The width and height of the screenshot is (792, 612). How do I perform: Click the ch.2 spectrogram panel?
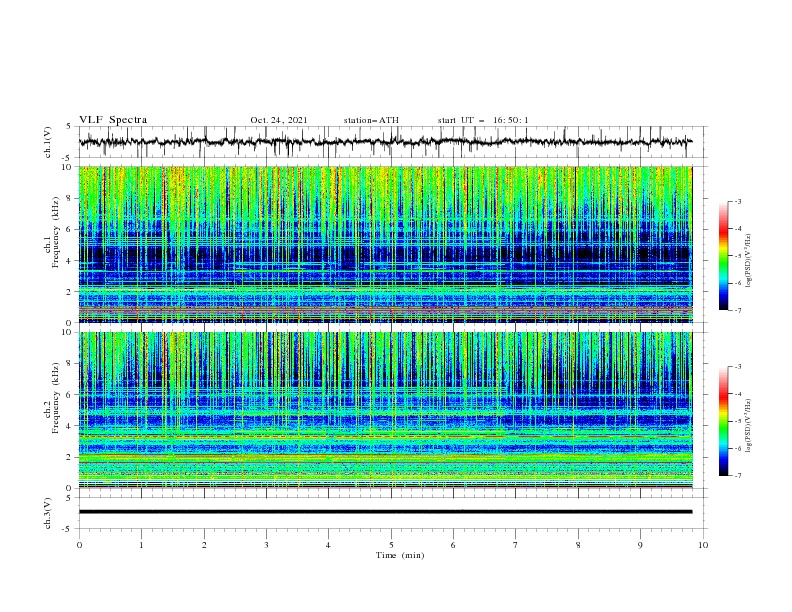point(385,410)
